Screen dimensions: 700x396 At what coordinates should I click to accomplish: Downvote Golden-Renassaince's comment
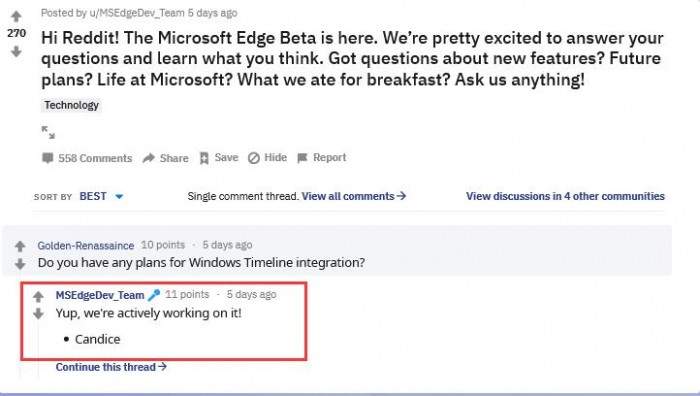click(20, 264)
